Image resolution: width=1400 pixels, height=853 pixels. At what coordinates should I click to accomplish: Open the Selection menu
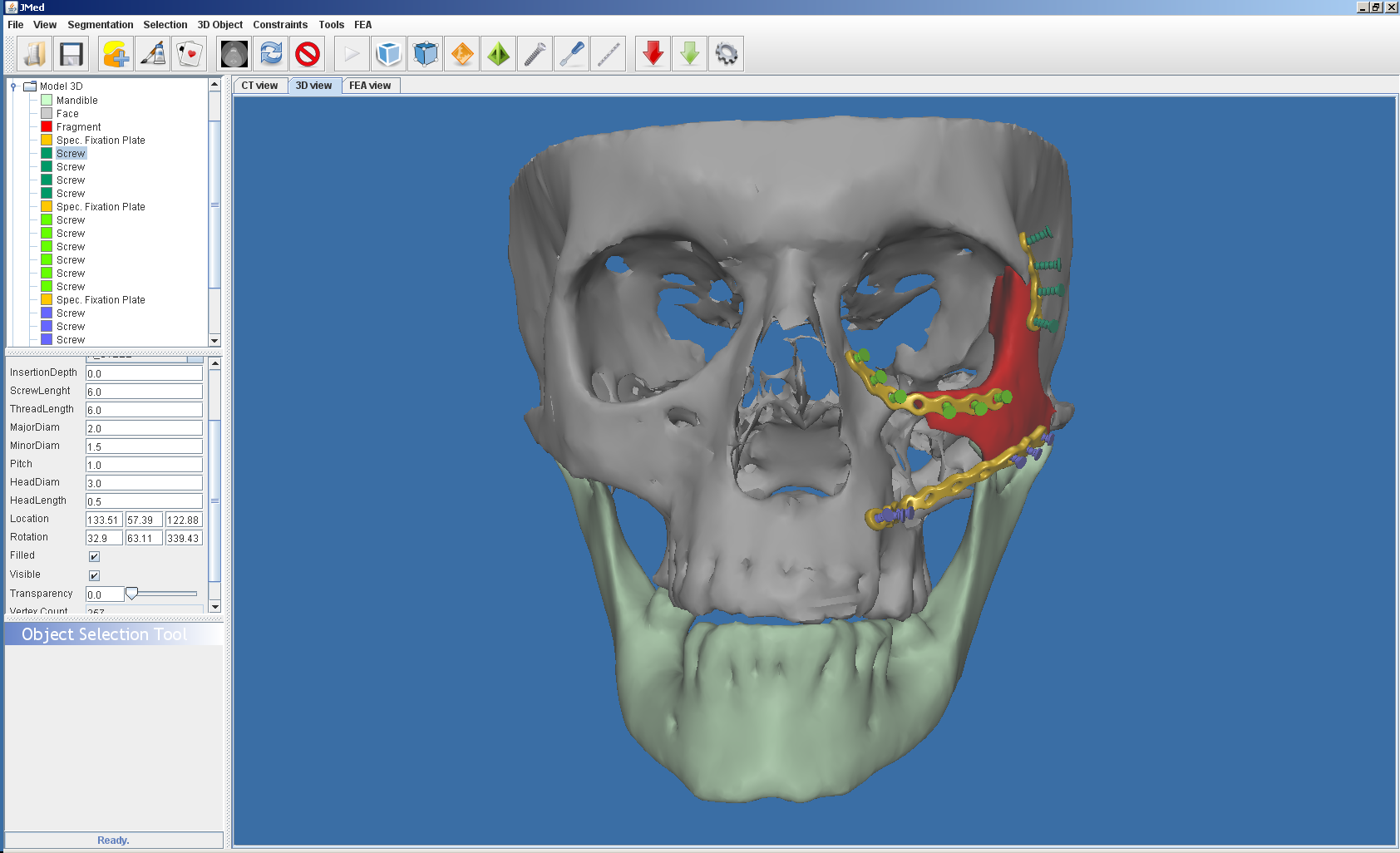(x=165, y=25)
